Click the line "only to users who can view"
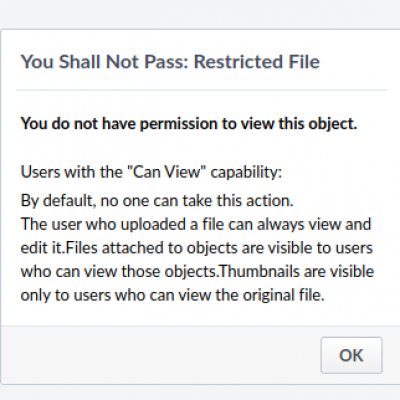The width and height of the screenshot is (400, 400). pos(173,295)
